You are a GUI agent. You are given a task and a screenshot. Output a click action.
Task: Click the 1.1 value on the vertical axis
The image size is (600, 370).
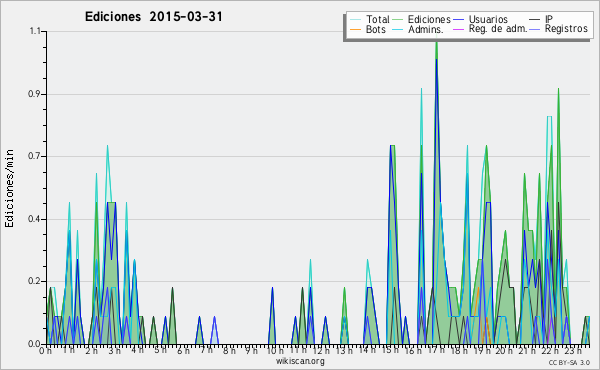coord(35,31)
